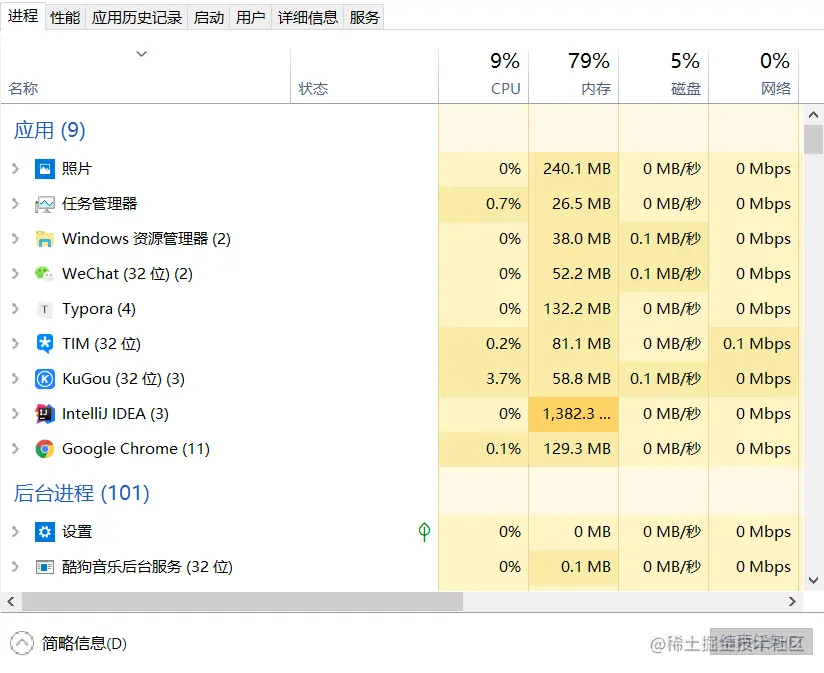This screenshot has width=824, height=673.
Task: Click the TIM app icon
Action: click(x=44, y=344)
